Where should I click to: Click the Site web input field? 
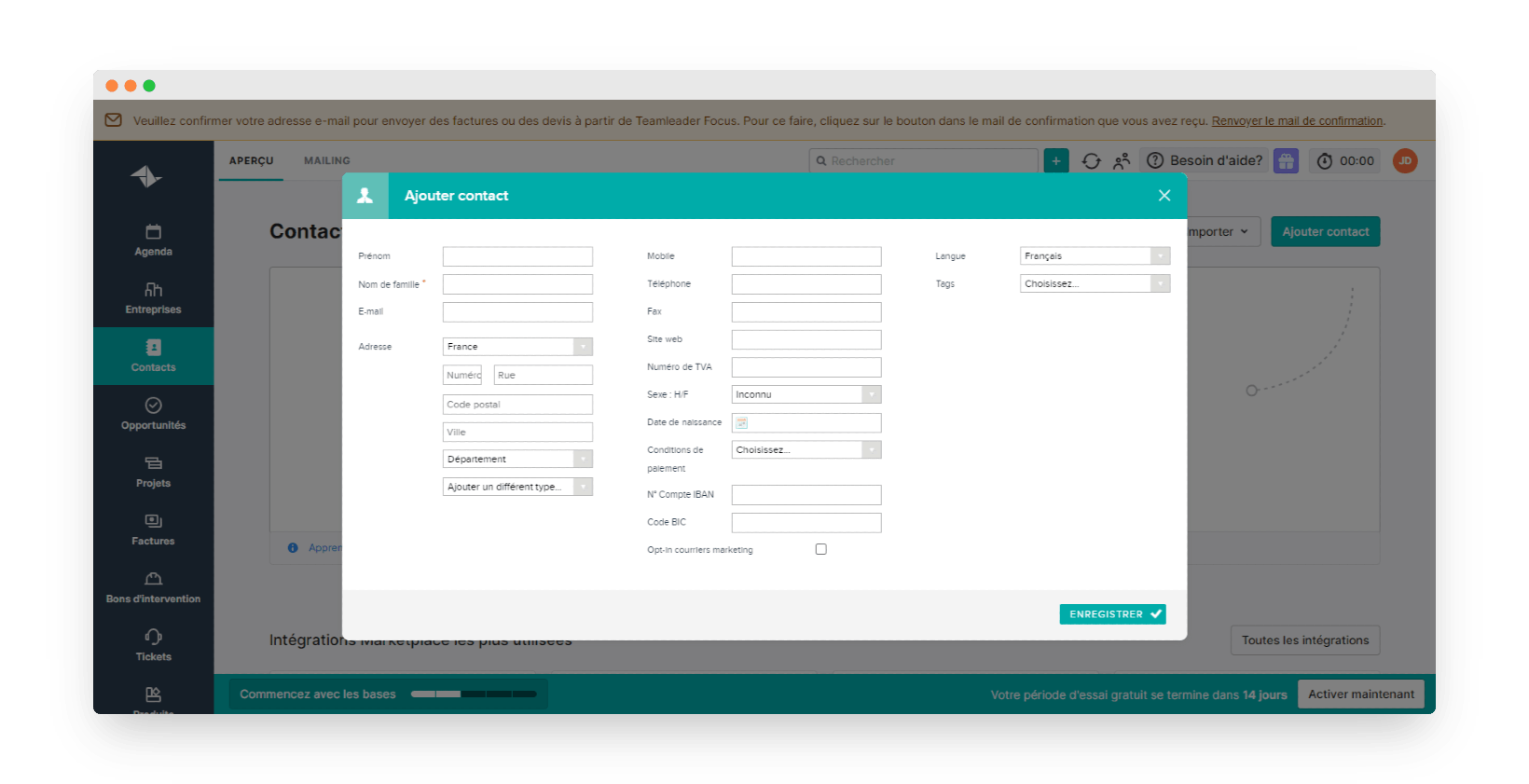coord(806,339)
